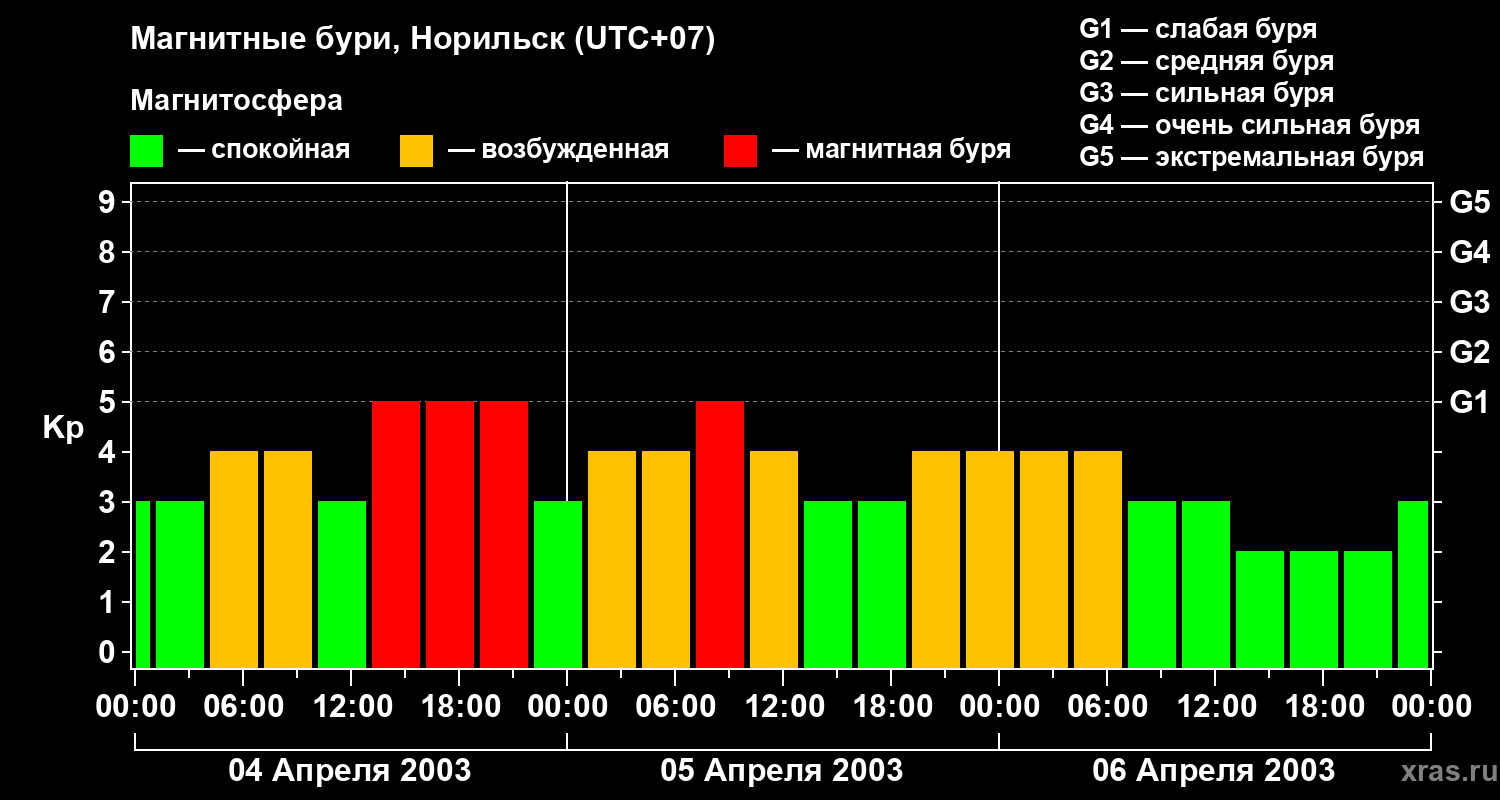Click the Kp value 7 on left axis
The width and height of the screenshot is (1500, 800).
[109, 302]
